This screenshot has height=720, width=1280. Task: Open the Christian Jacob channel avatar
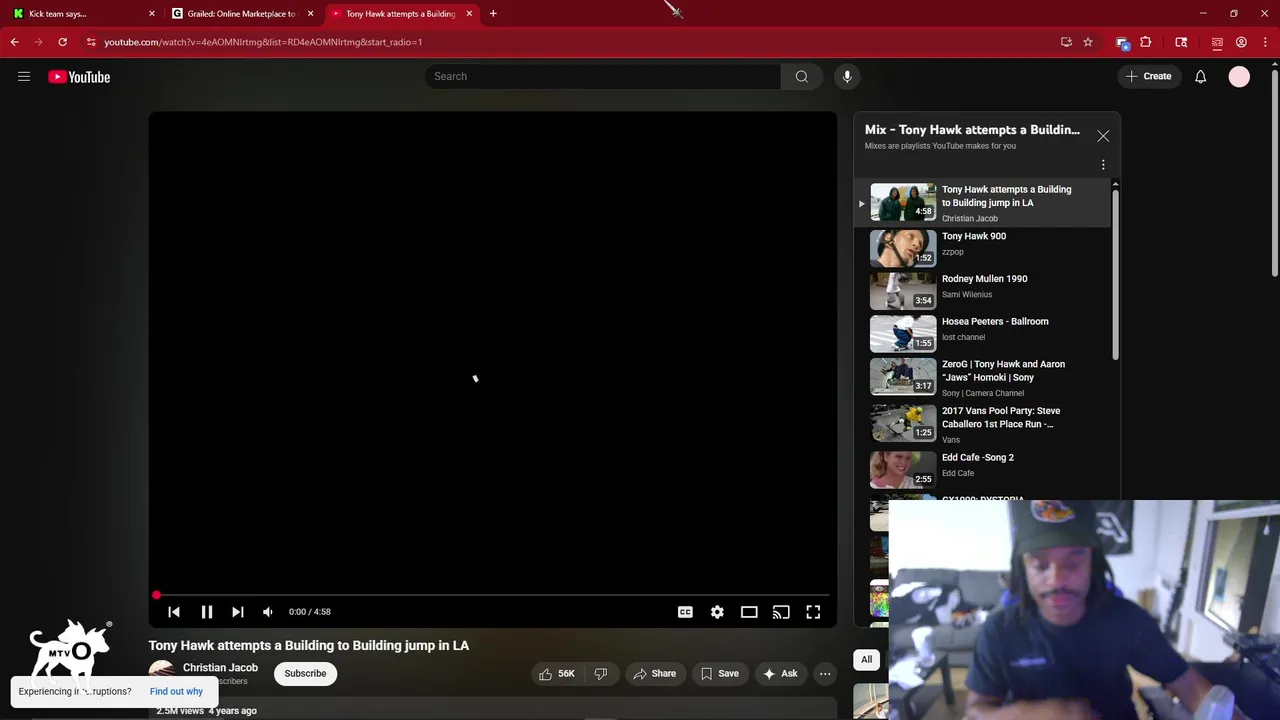(x=161, y=674)
